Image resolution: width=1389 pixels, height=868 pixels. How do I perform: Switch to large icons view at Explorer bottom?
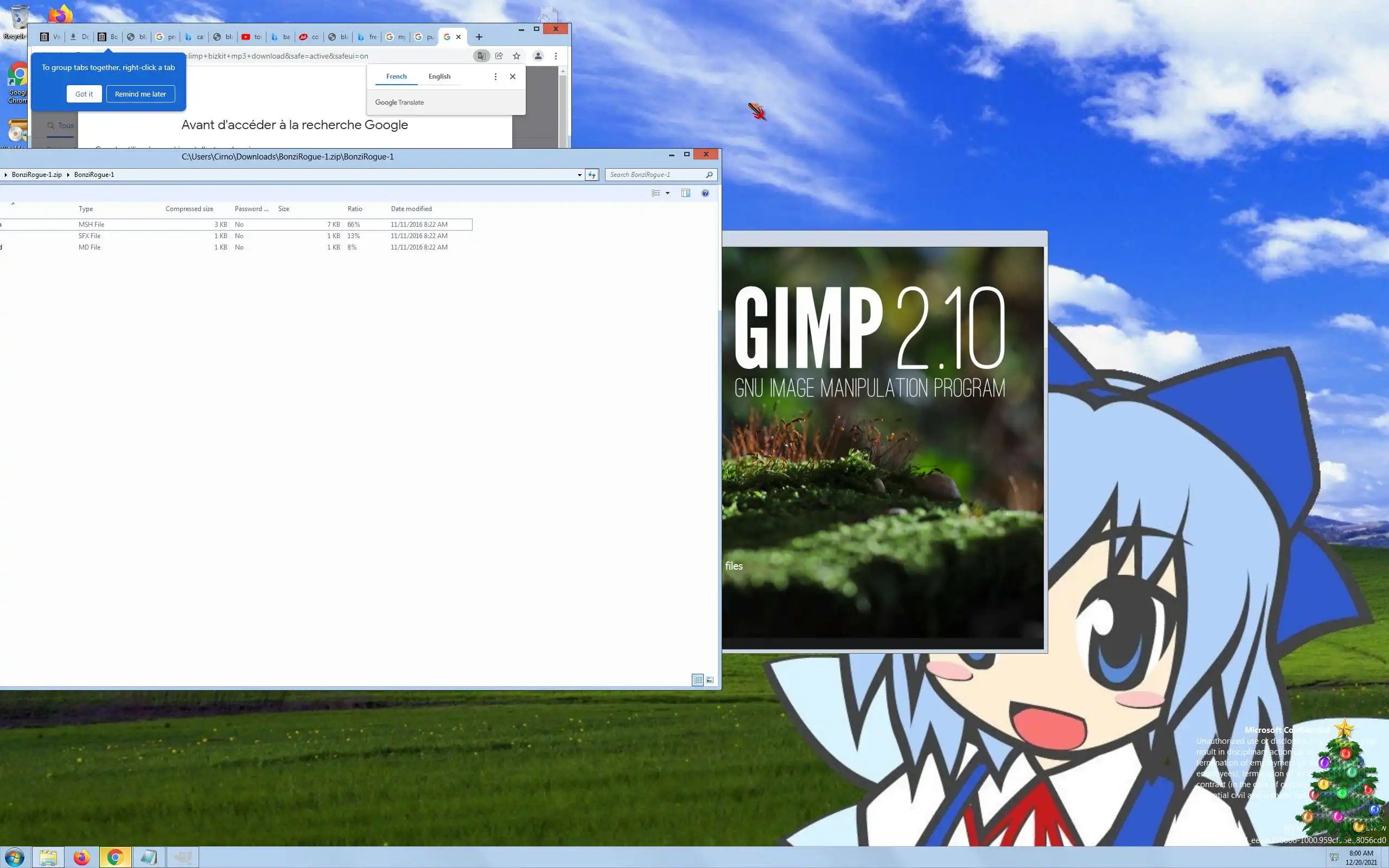pos(710,680)
